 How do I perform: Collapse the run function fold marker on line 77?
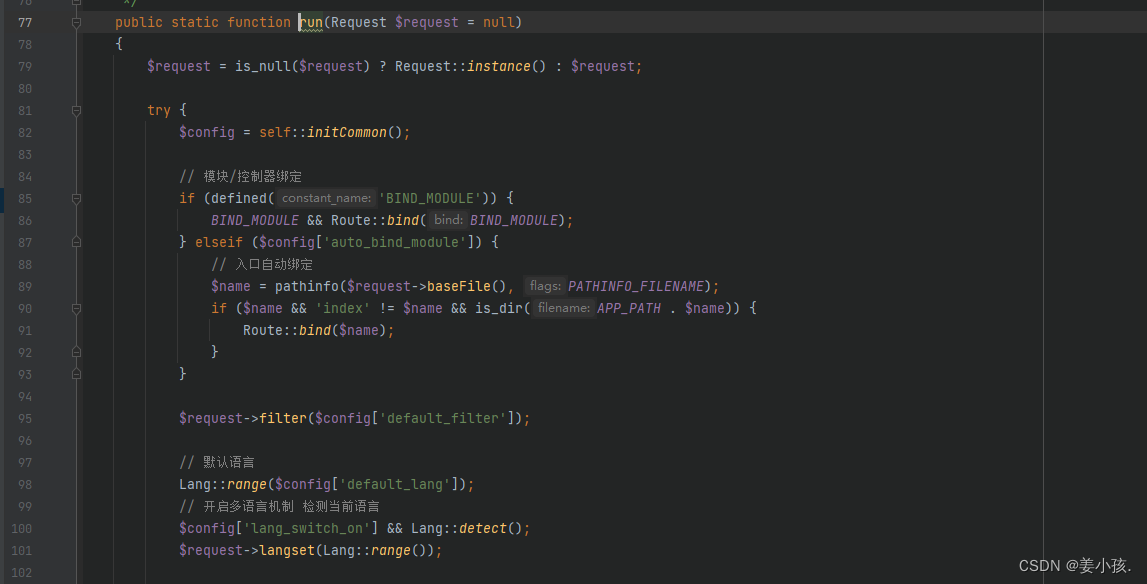click(x=76, y=23)
